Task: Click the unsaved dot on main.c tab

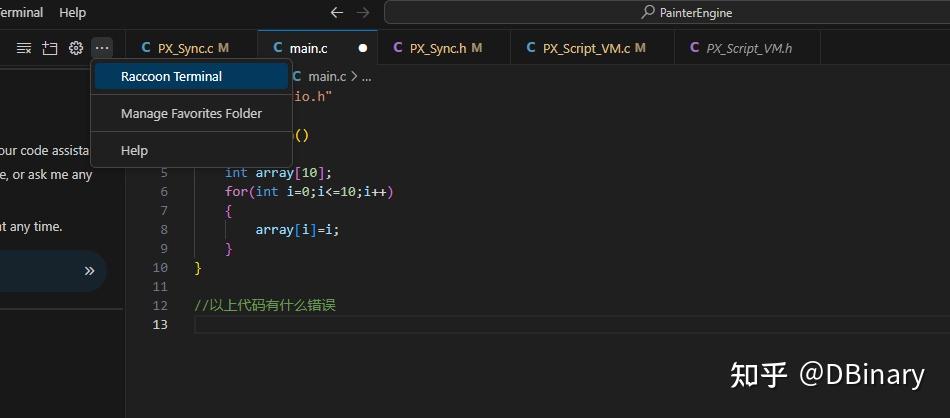Action: click(362, 48)
